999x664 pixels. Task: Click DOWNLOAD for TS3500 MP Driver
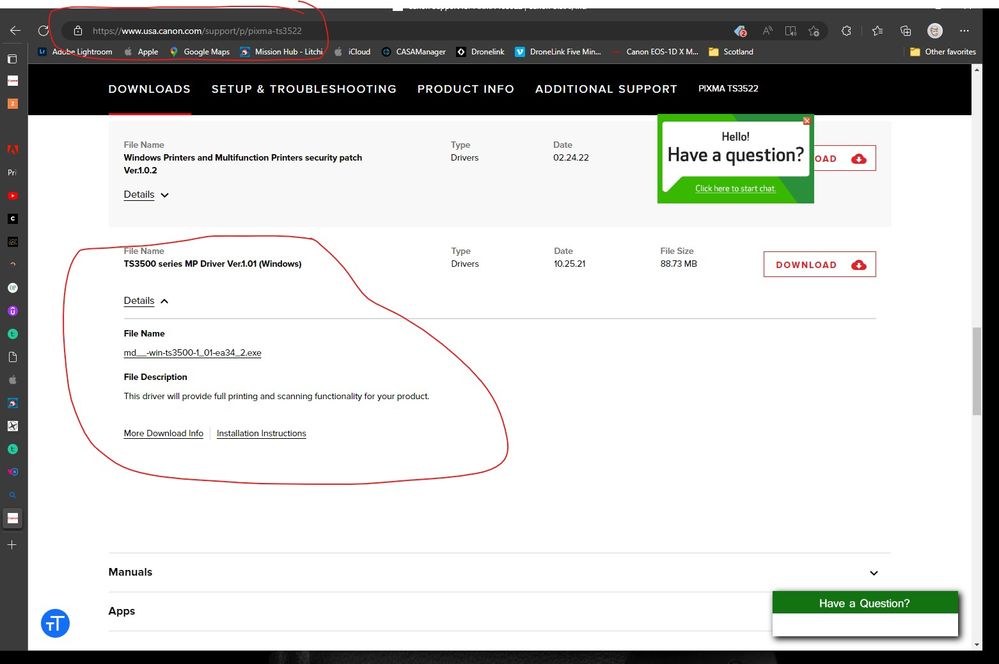click(818, 264)
